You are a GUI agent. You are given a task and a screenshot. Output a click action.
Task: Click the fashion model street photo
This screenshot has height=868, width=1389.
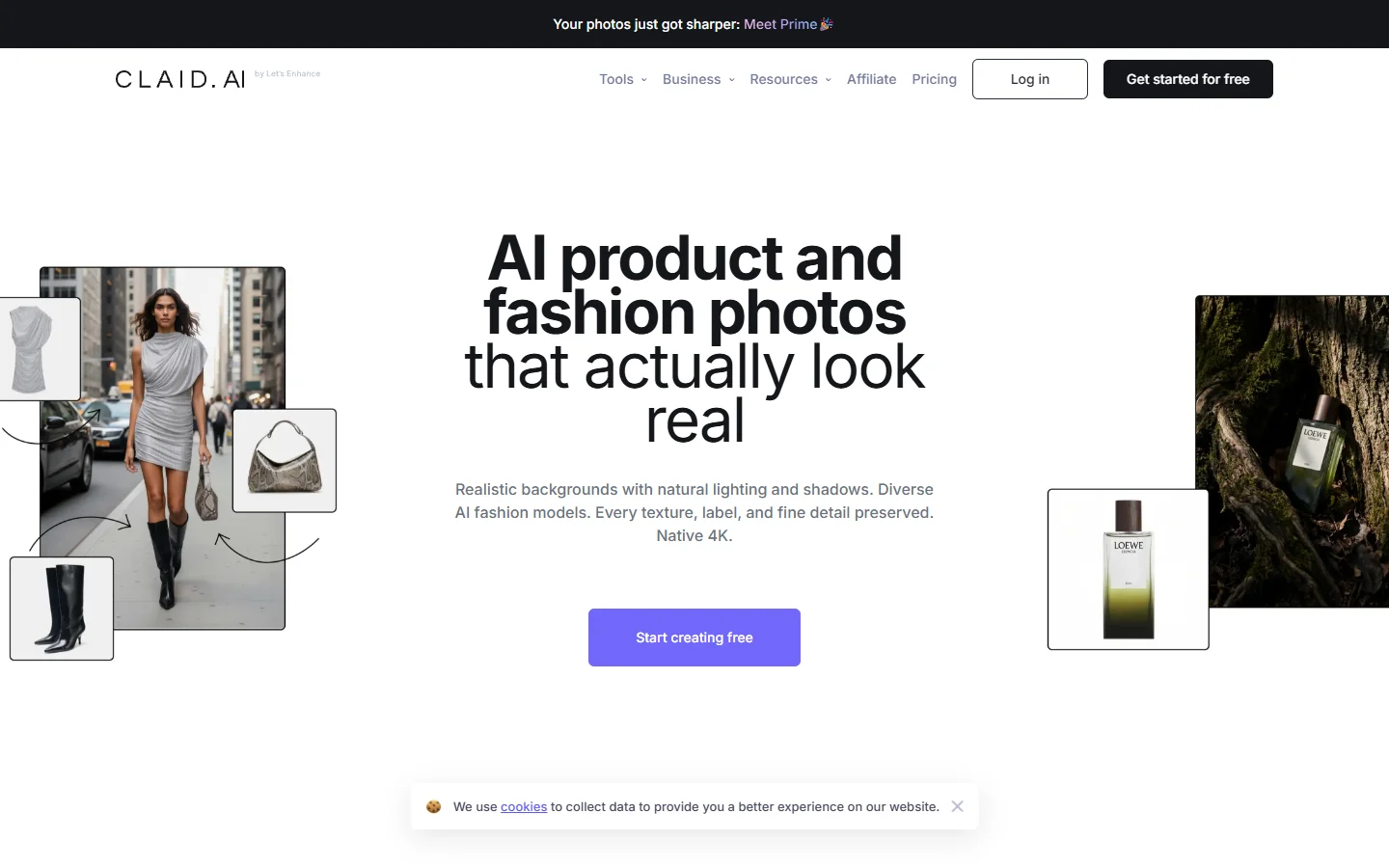(162, 446)
